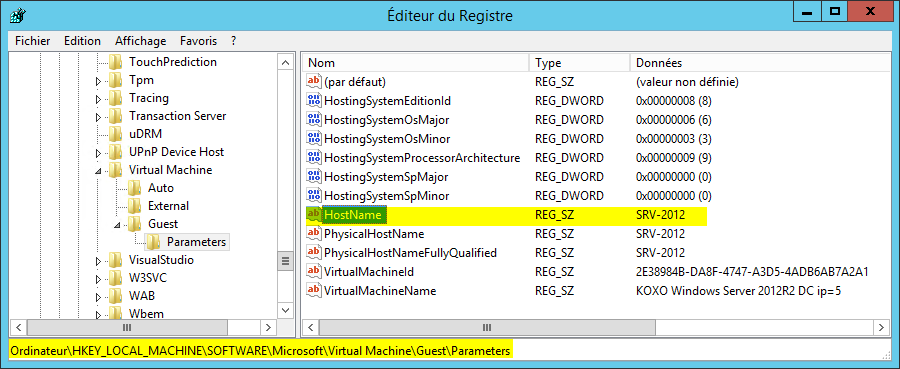Click the values pane scroll right arrow
Screen dimensions: 900x369
(882, 328)
